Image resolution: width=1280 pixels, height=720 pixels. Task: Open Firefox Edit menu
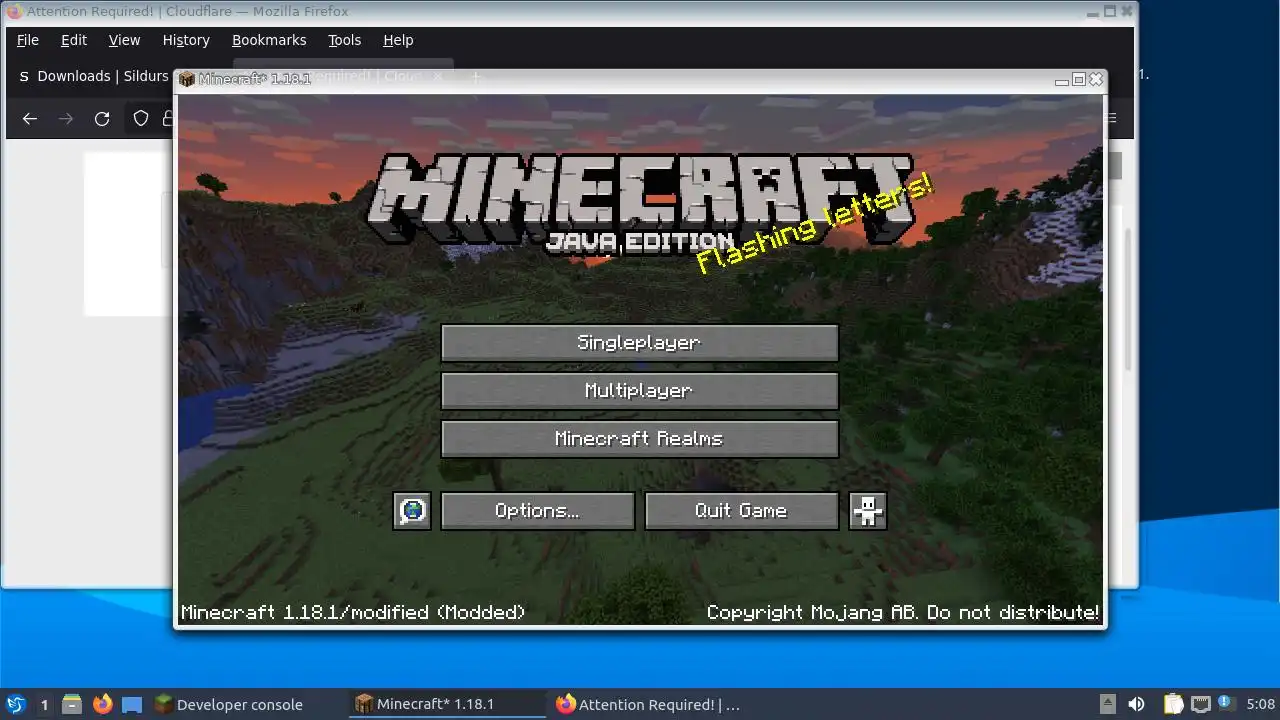pyautogui.click(x=74, y=40)
